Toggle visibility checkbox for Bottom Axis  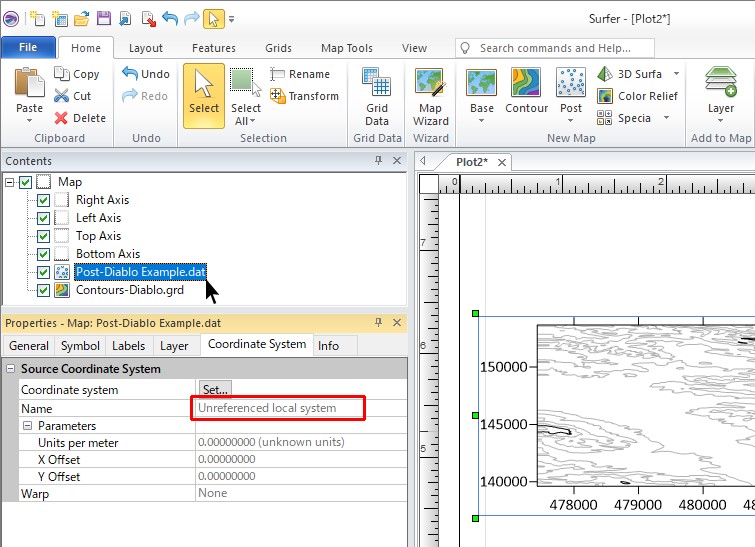[43, 254]
